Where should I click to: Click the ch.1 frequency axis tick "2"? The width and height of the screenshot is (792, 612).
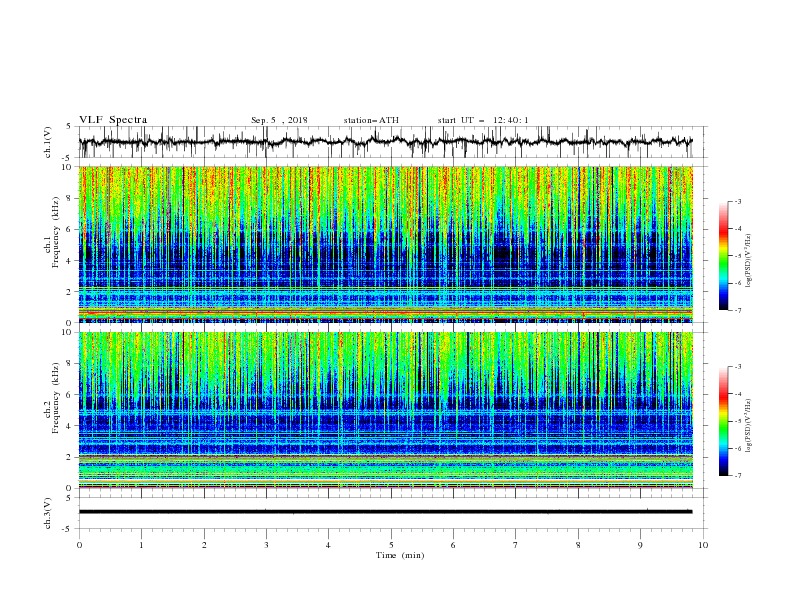71,291
